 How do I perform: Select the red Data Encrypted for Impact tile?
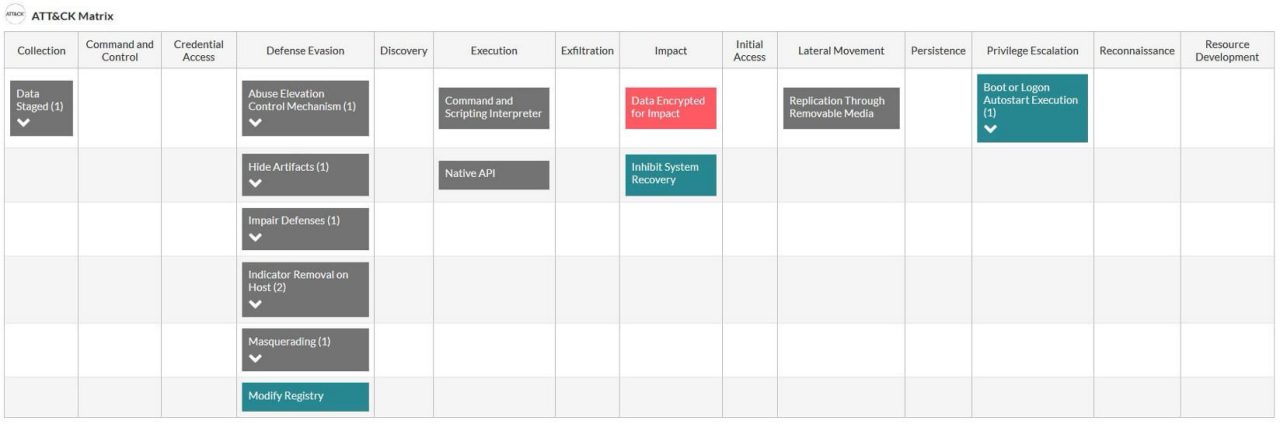click(x=671, y=108)
